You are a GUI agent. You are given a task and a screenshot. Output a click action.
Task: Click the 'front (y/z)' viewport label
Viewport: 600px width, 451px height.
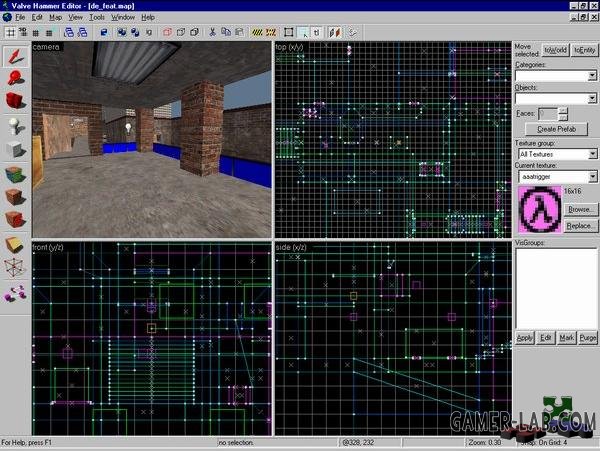48,247
